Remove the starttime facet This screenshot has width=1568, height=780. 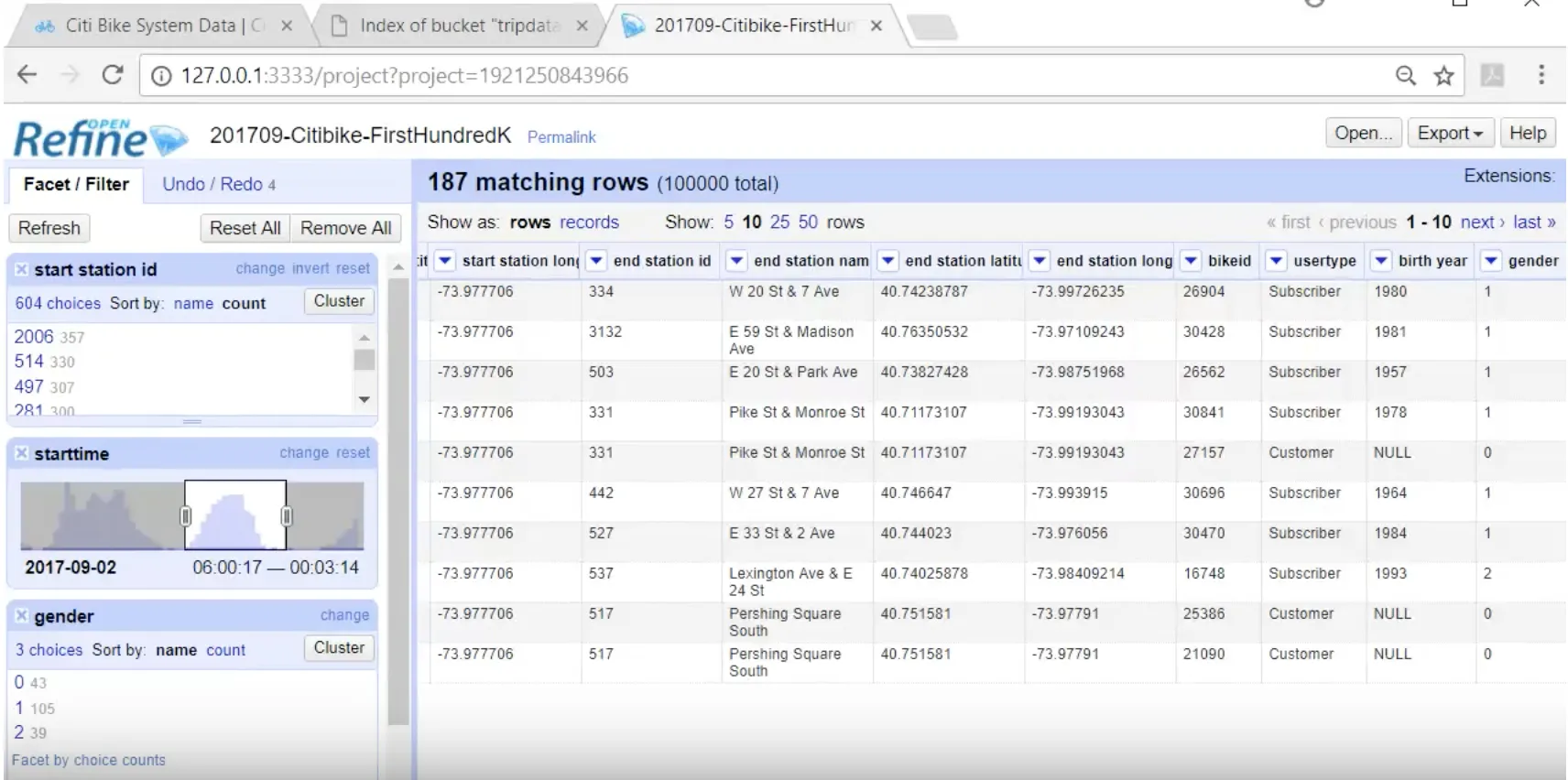point(21,453)
